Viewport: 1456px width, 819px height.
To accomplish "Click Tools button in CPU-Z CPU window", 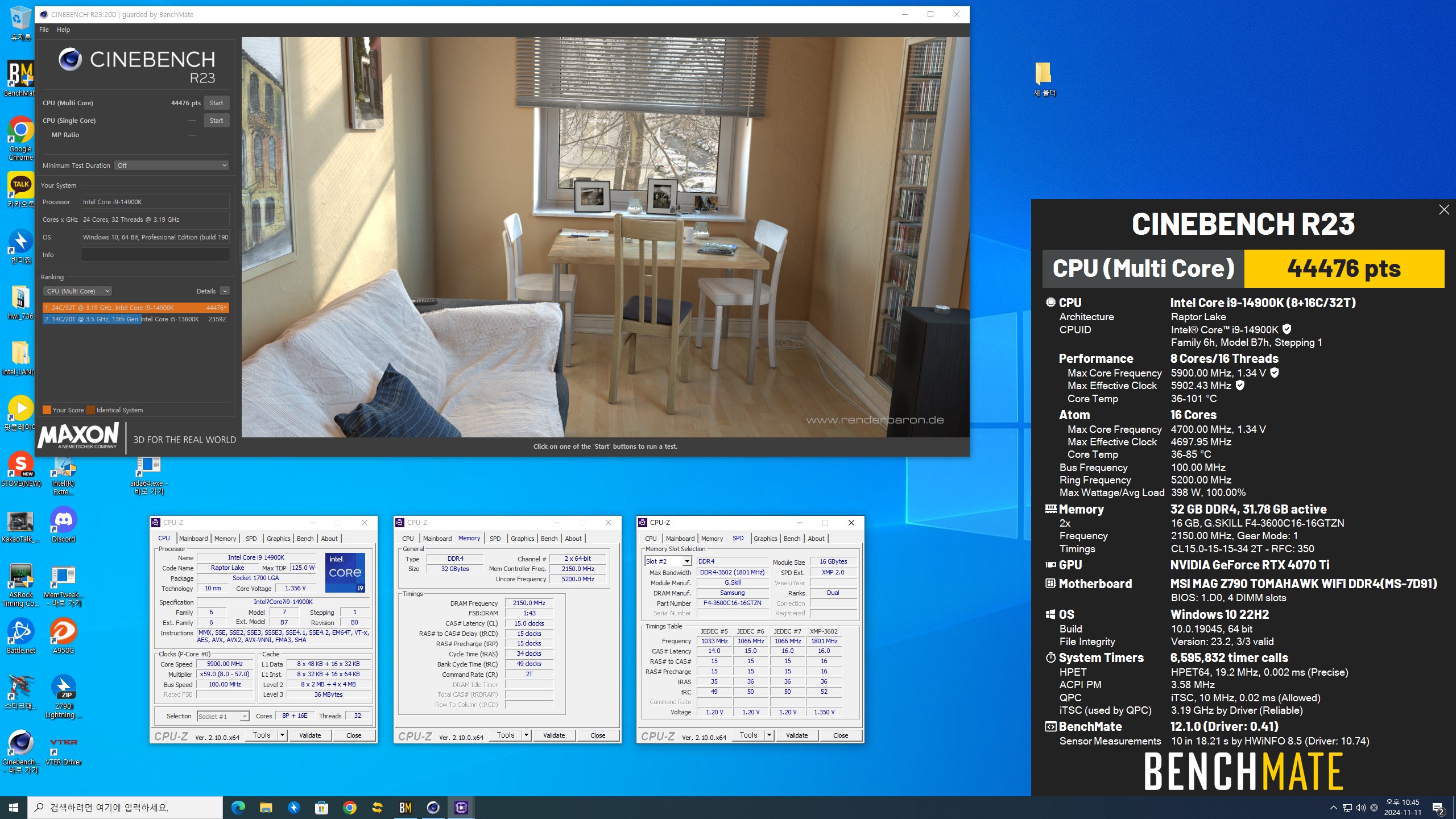I will point(262,735).
